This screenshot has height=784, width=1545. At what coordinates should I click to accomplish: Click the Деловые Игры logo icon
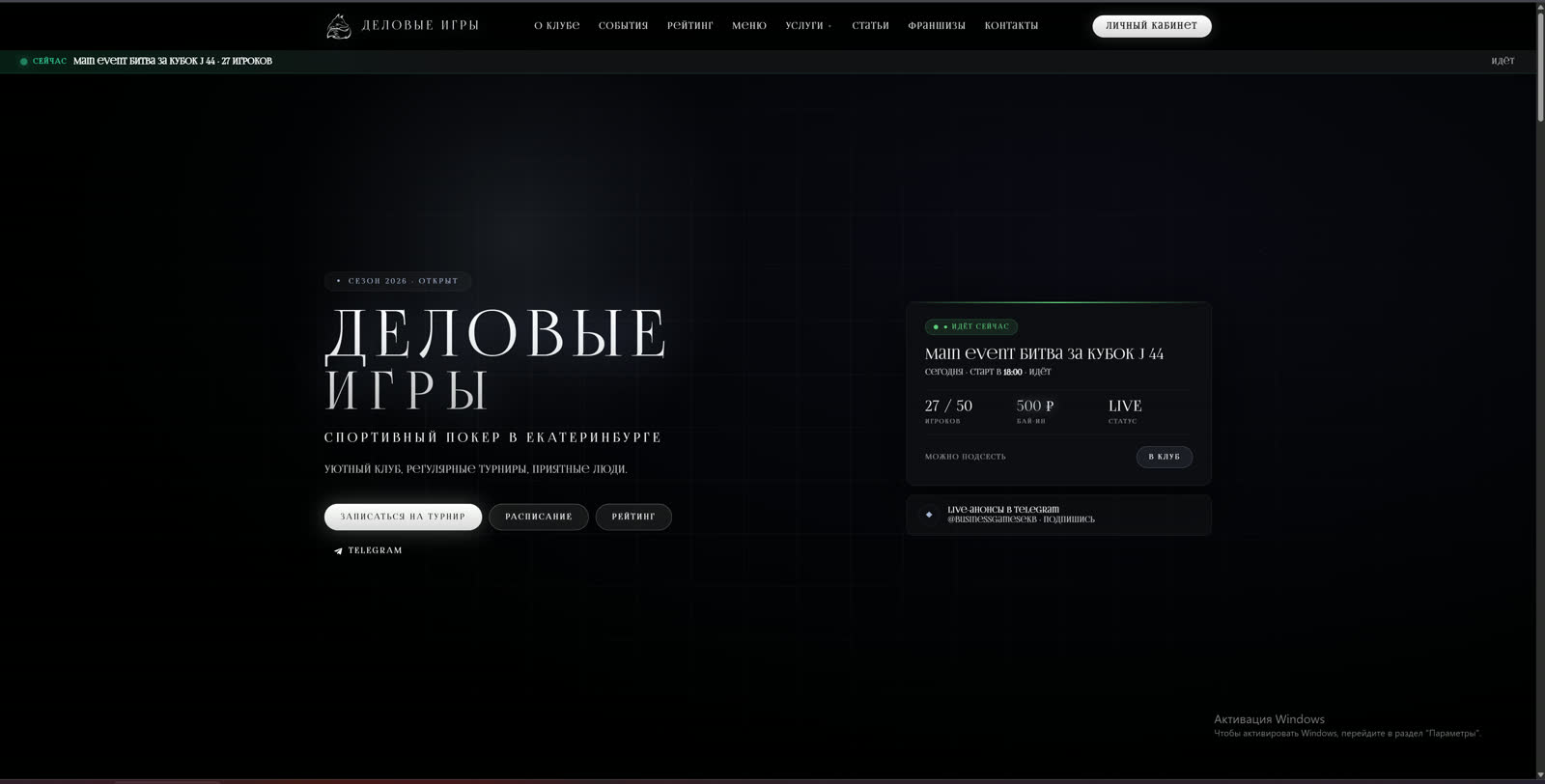coord(339,26)
